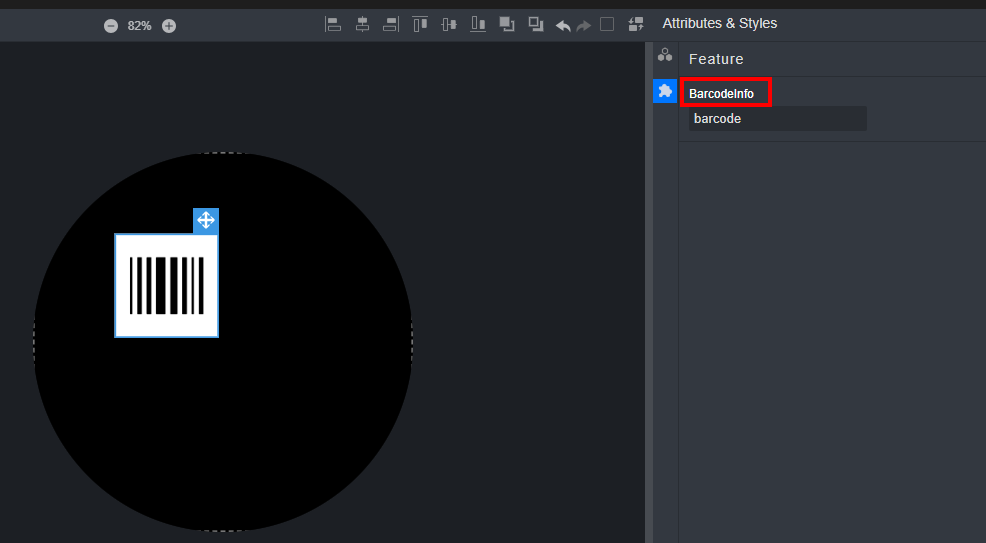
Task: Align elements to horizontal center
Action: point(362,24)
